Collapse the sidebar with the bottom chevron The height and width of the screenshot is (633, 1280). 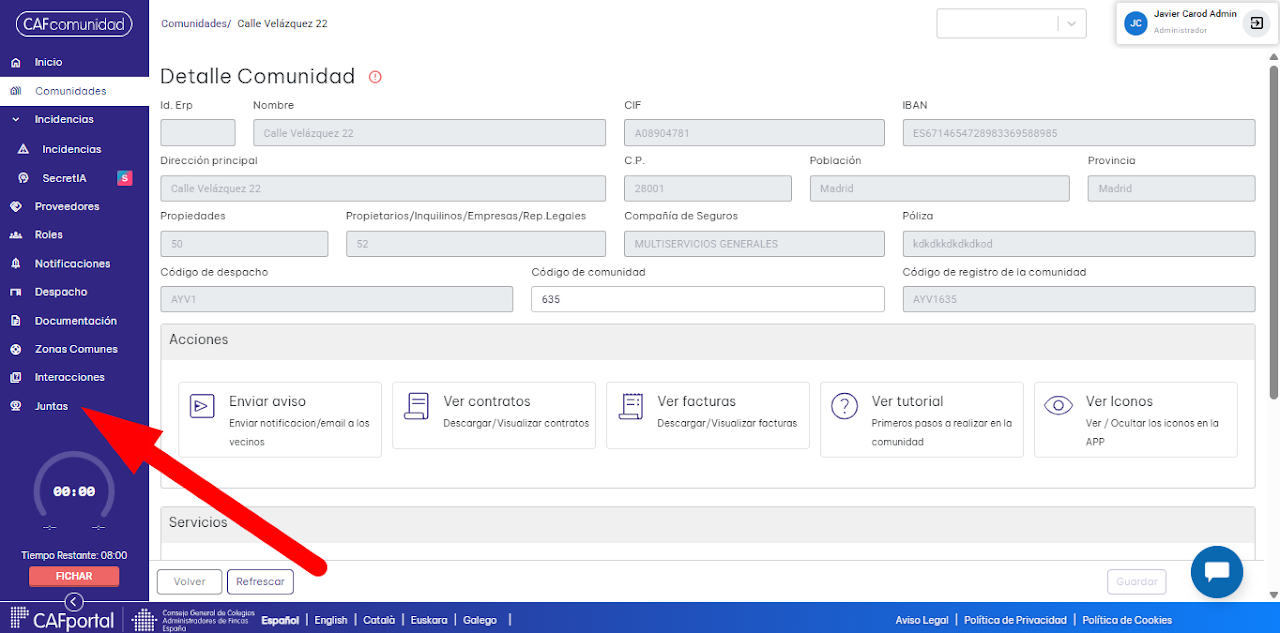pyautogui.click(x=74, y=601)
